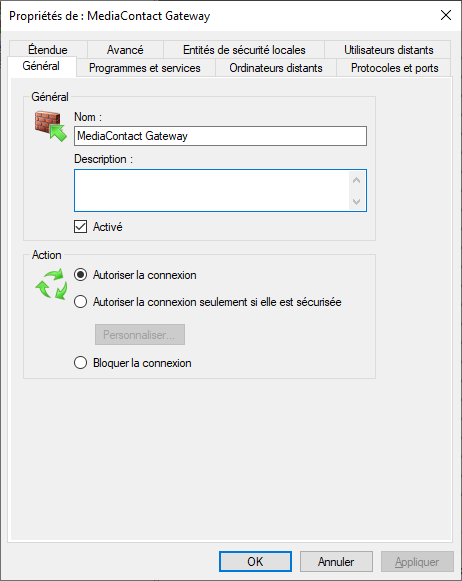
Task: Close the properties dialog window
Action: coord(446,15)
